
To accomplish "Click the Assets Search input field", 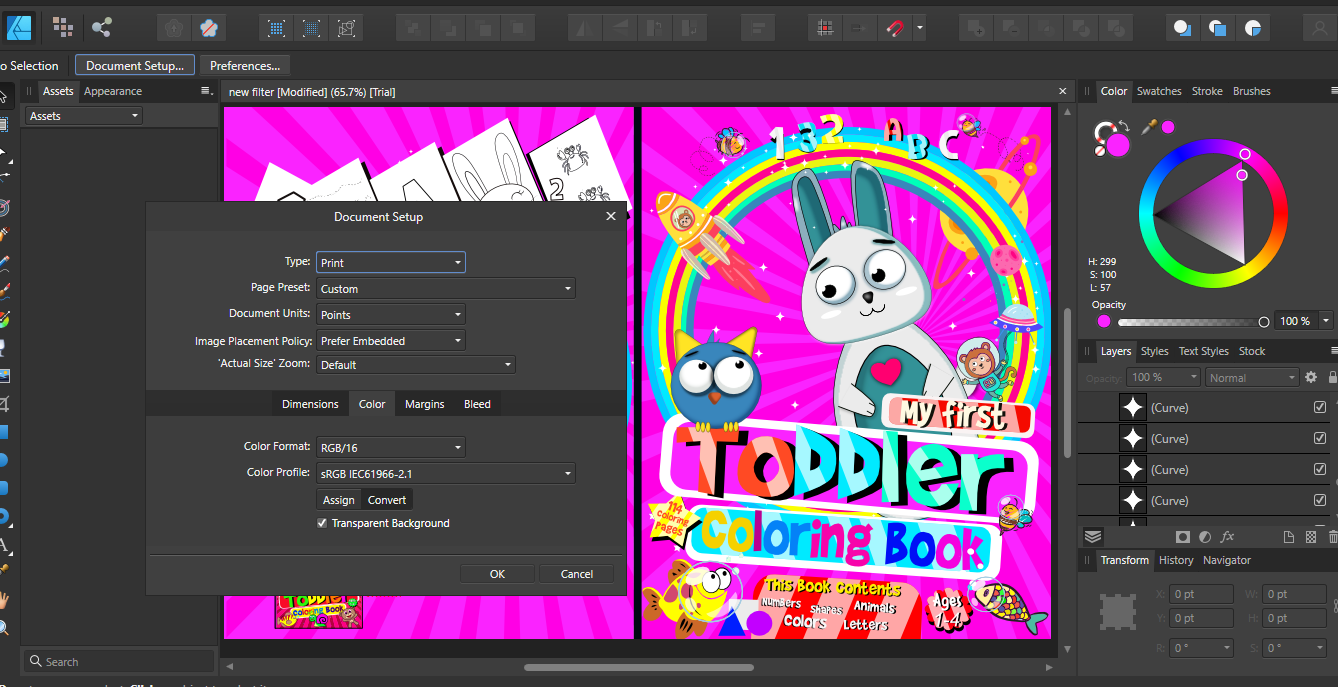I will 119,661.
